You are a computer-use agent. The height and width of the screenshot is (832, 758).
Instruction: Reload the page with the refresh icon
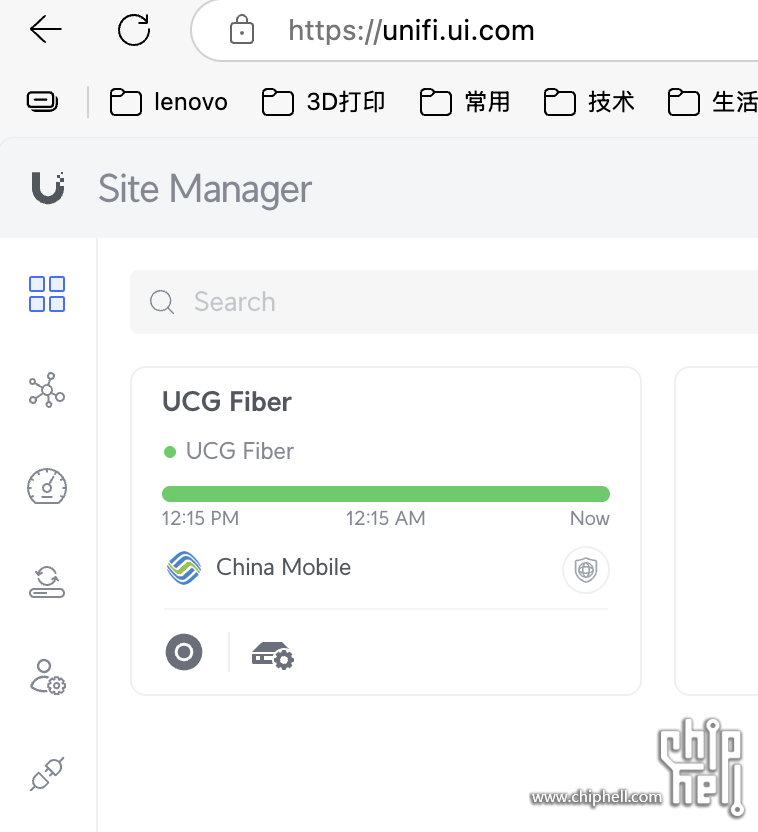point(134,30)
